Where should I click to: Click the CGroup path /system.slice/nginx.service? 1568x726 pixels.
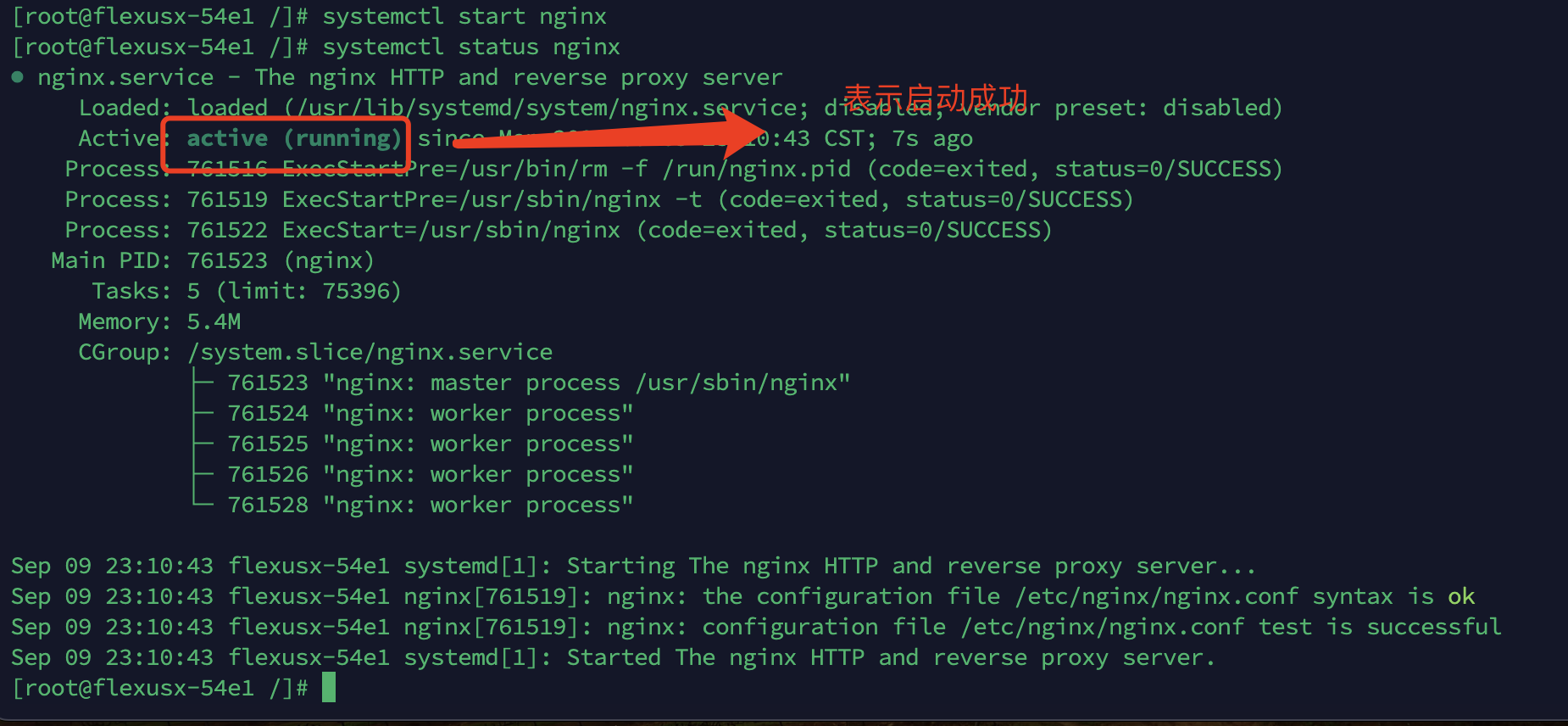pyautogui.click(x=370, y=352)
